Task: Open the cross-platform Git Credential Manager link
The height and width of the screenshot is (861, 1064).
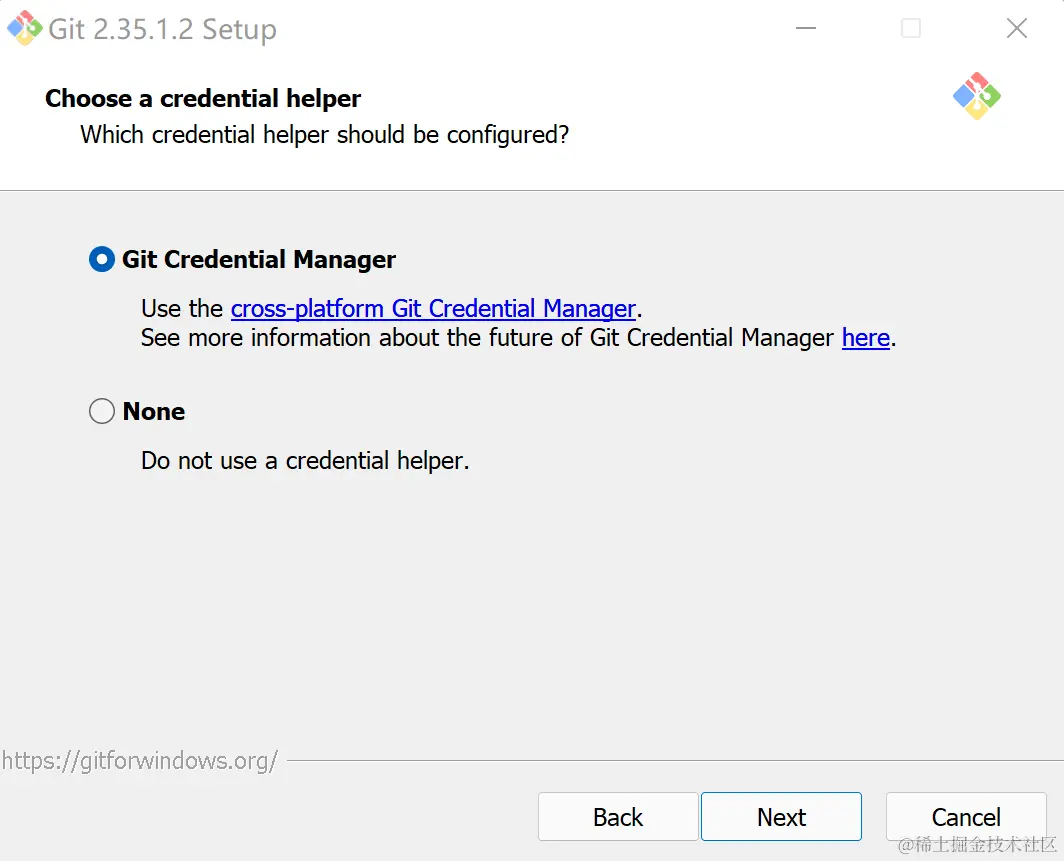Action: [x=433, y=309]
